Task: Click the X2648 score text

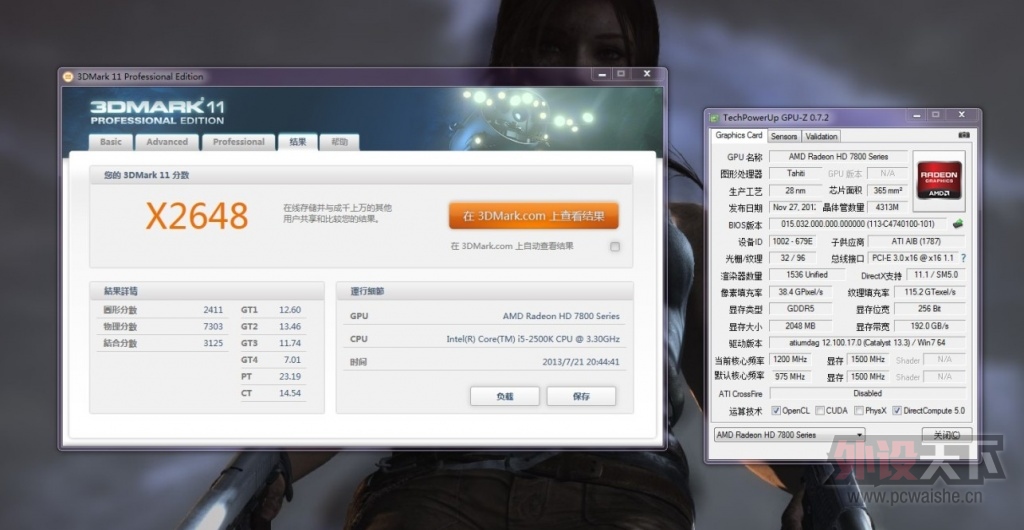Action: [197, 216]
